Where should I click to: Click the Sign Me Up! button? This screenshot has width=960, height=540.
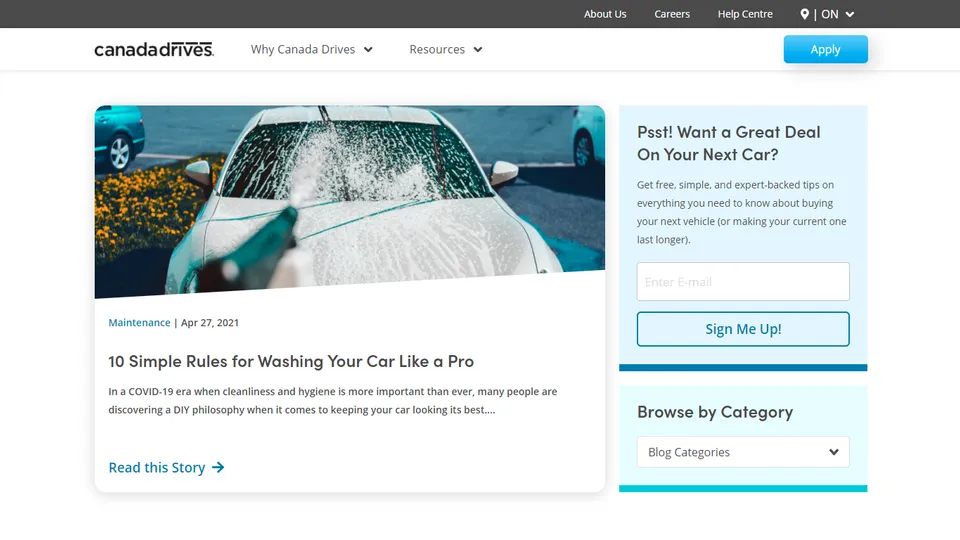tap(743, 329)
